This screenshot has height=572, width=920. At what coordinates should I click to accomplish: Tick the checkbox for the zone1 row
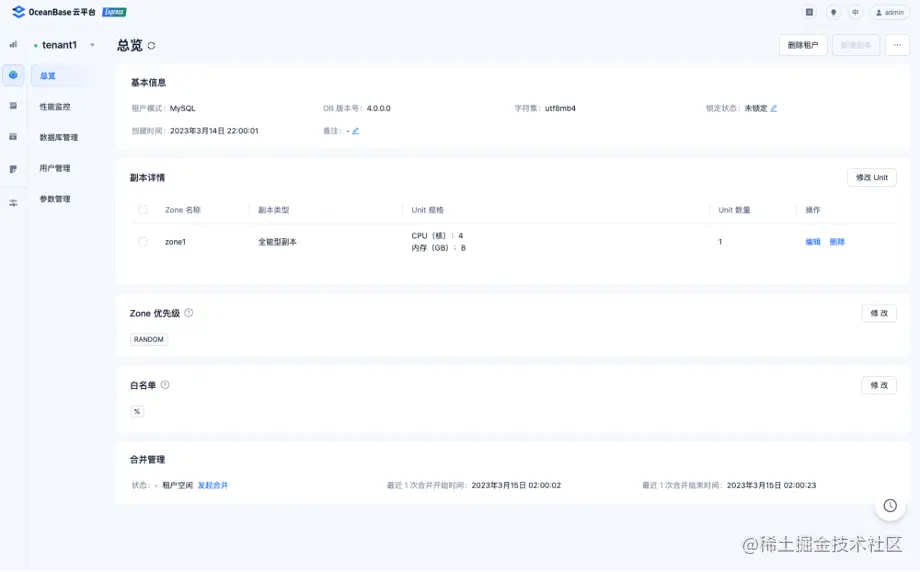[x=143, y=242]
